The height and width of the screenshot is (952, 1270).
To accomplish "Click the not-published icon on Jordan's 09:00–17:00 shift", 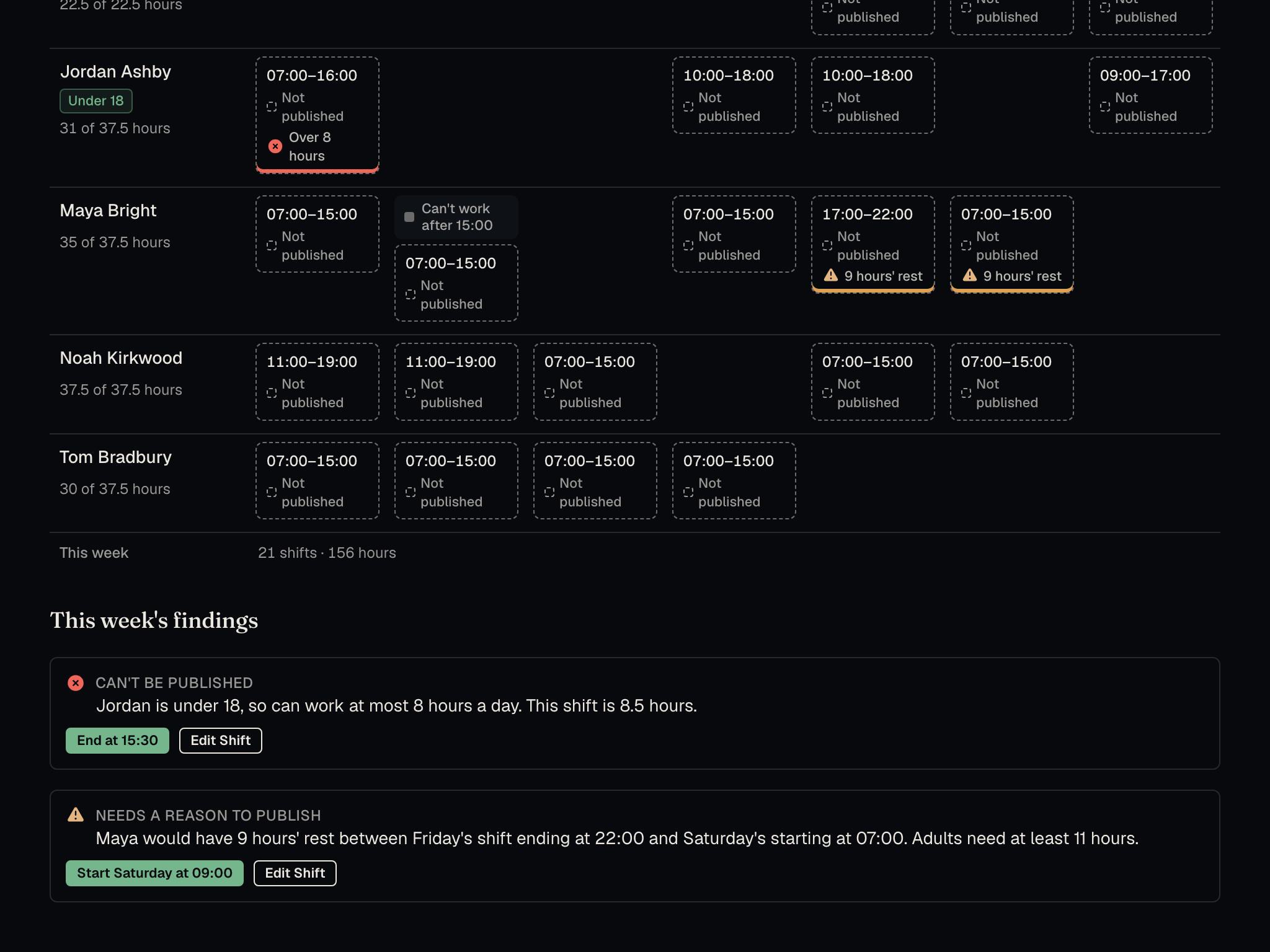I will coord(1105,107).
